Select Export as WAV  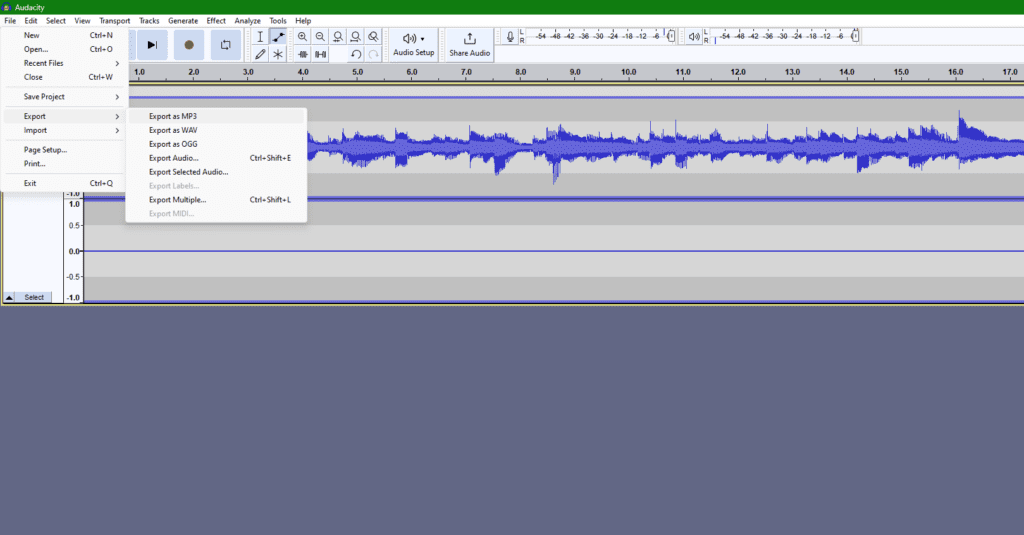(216, 130)
